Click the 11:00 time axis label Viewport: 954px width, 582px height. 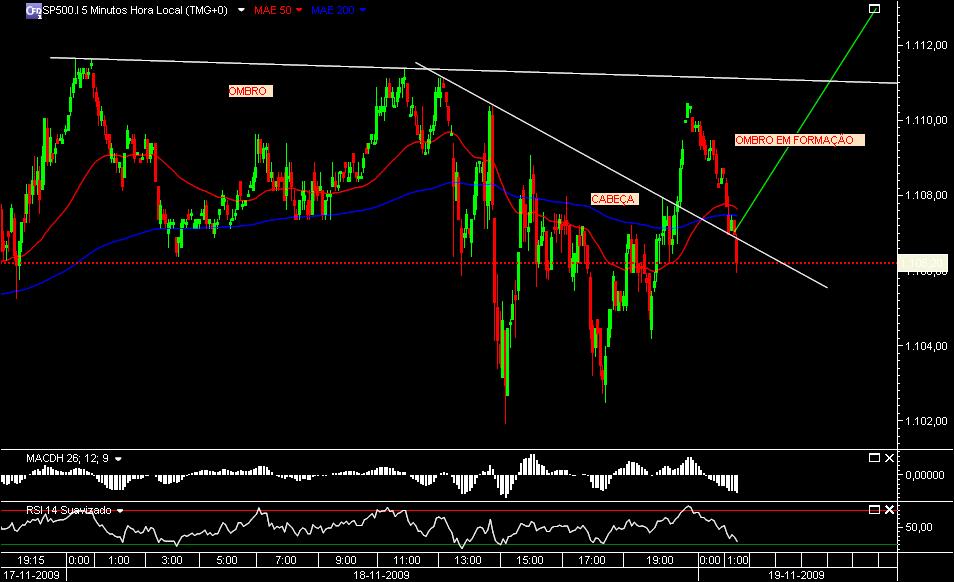[406, 560]
